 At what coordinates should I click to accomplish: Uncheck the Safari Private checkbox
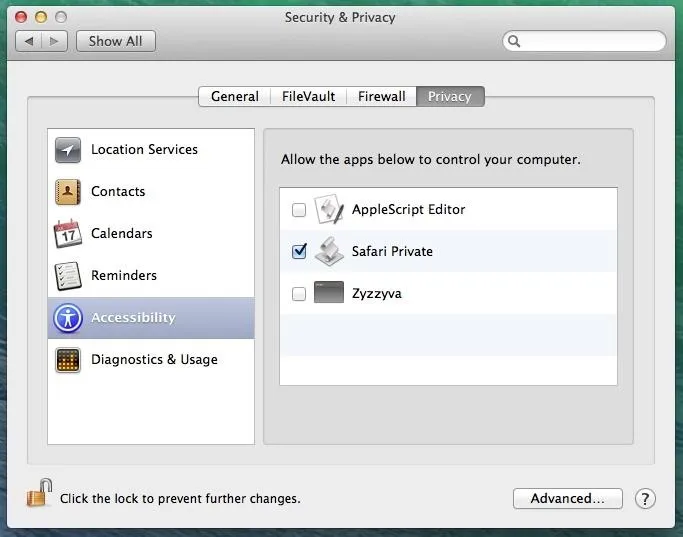point(299,251)
